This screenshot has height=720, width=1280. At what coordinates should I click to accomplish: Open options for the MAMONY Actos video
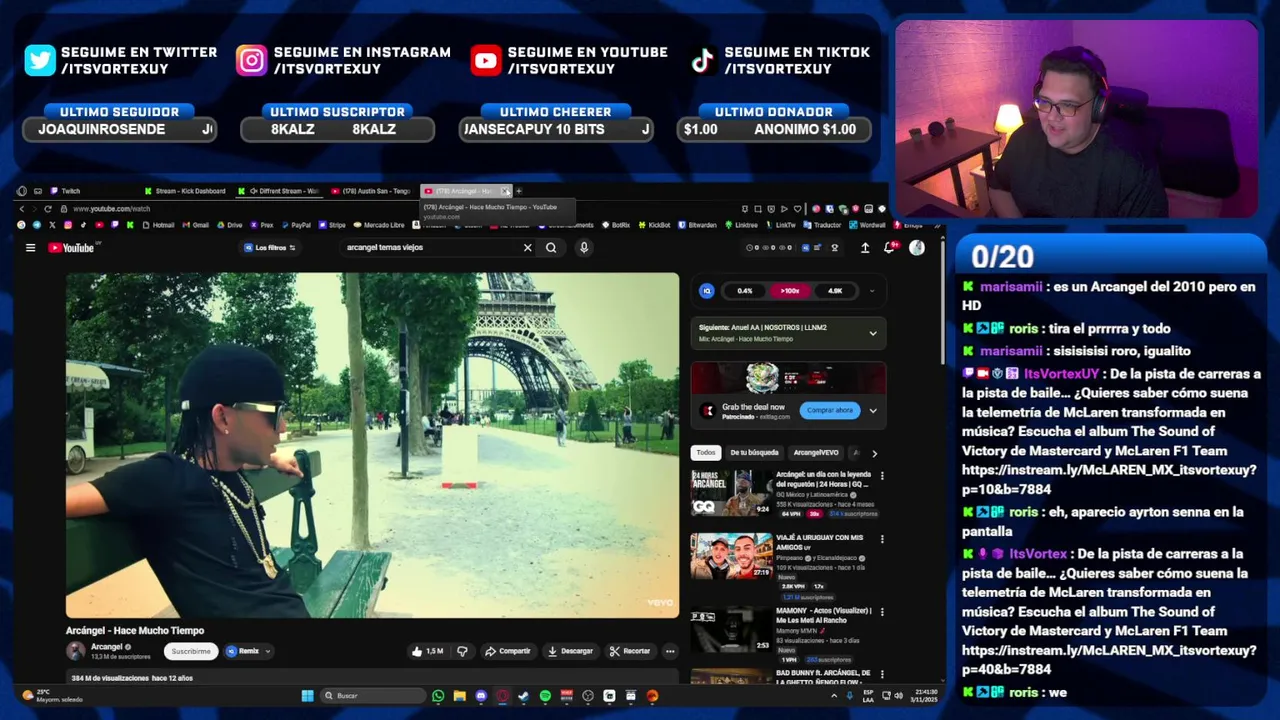(881, 611)
